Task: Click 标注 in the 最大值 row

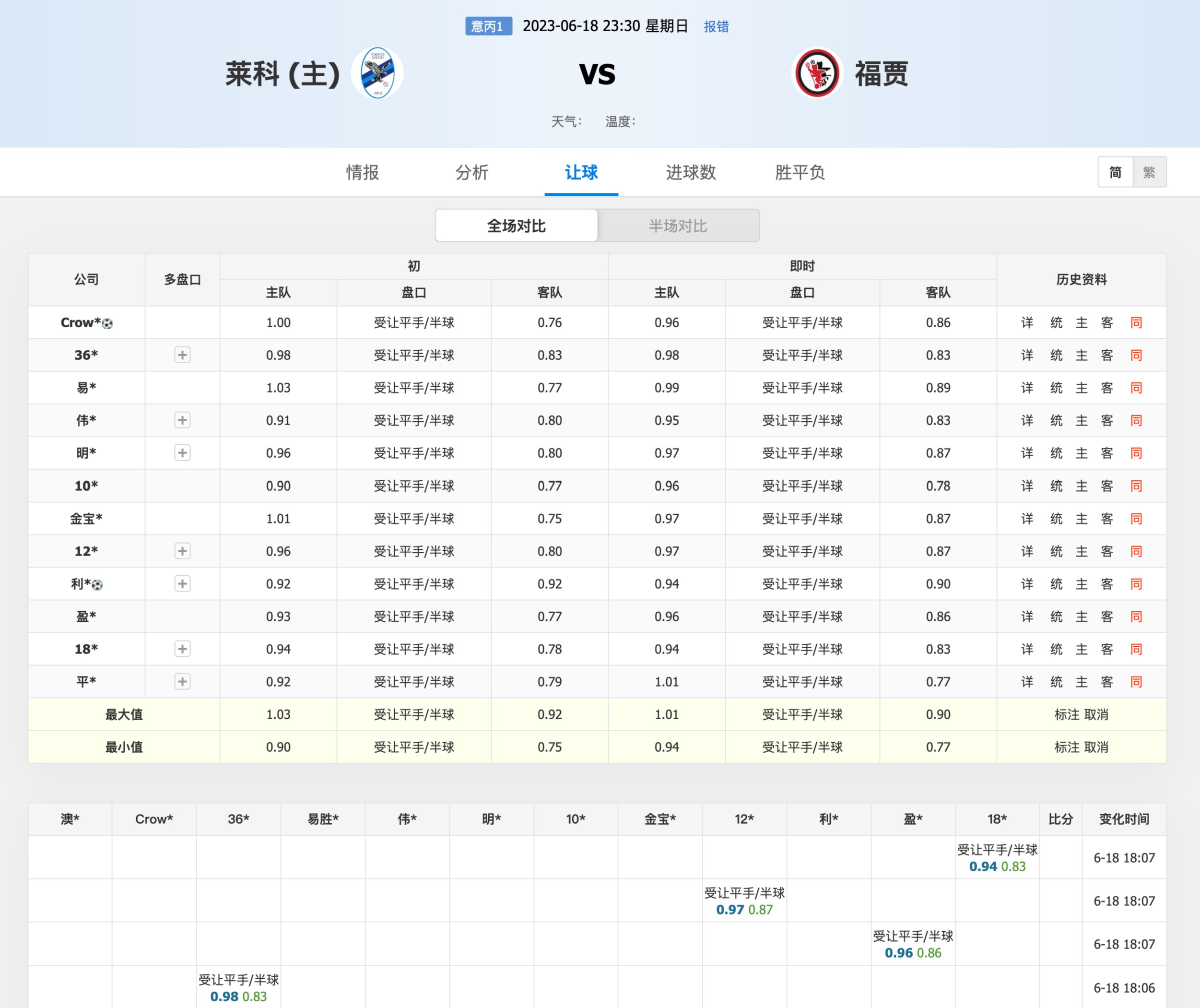Action: 1067,714
